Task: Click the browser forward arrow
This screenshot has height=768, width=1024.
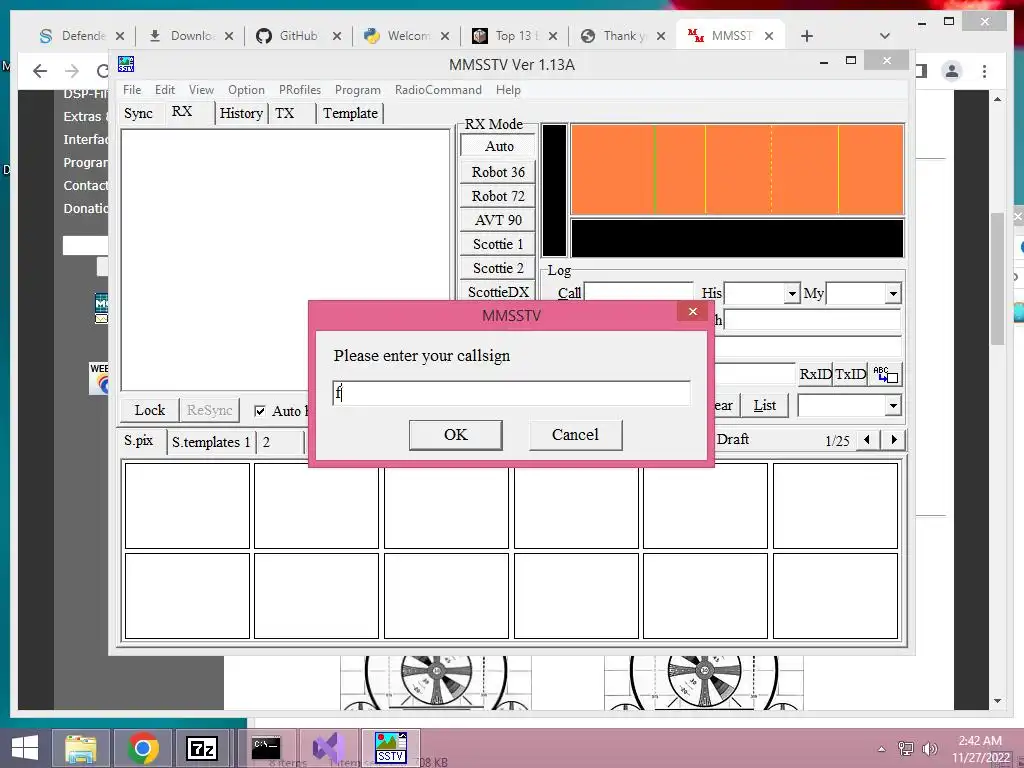Action: point(72,71)
